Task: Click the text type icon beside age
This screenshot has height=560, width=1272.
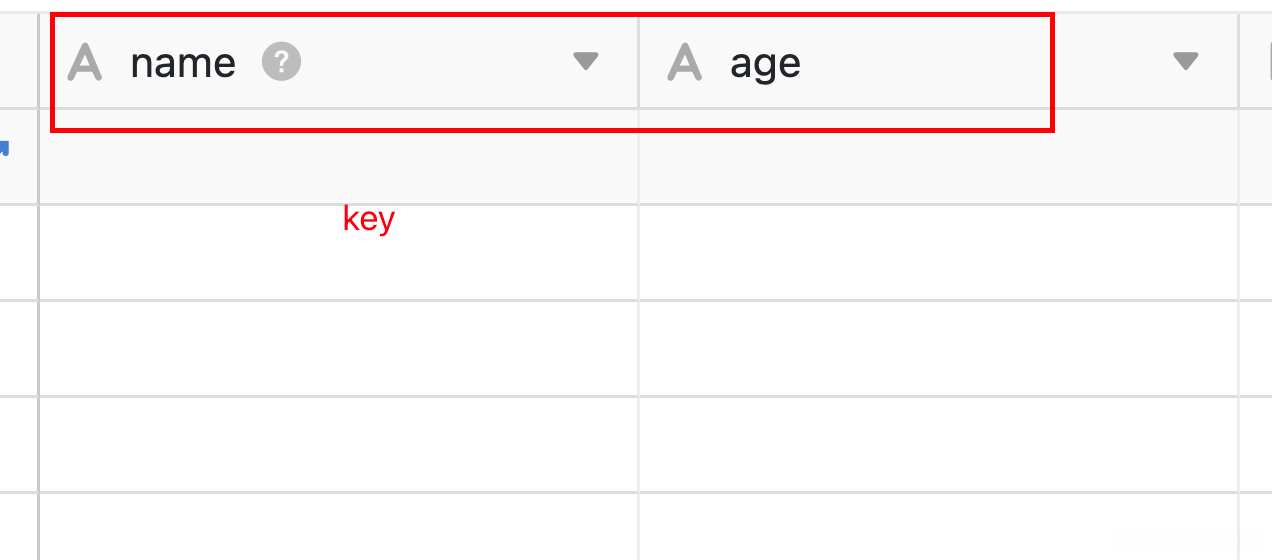Action: click(x=685, y=63)
